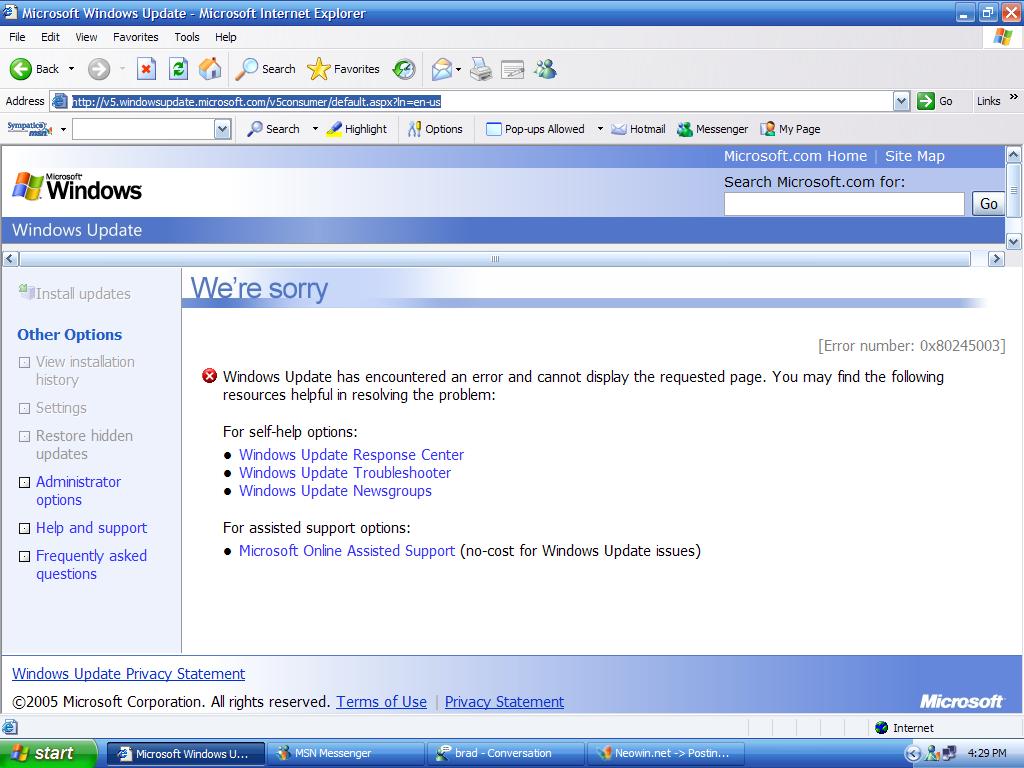
Task: Click Pop-ups Allowed toolbar button
Action: click(x=536, y=129)
